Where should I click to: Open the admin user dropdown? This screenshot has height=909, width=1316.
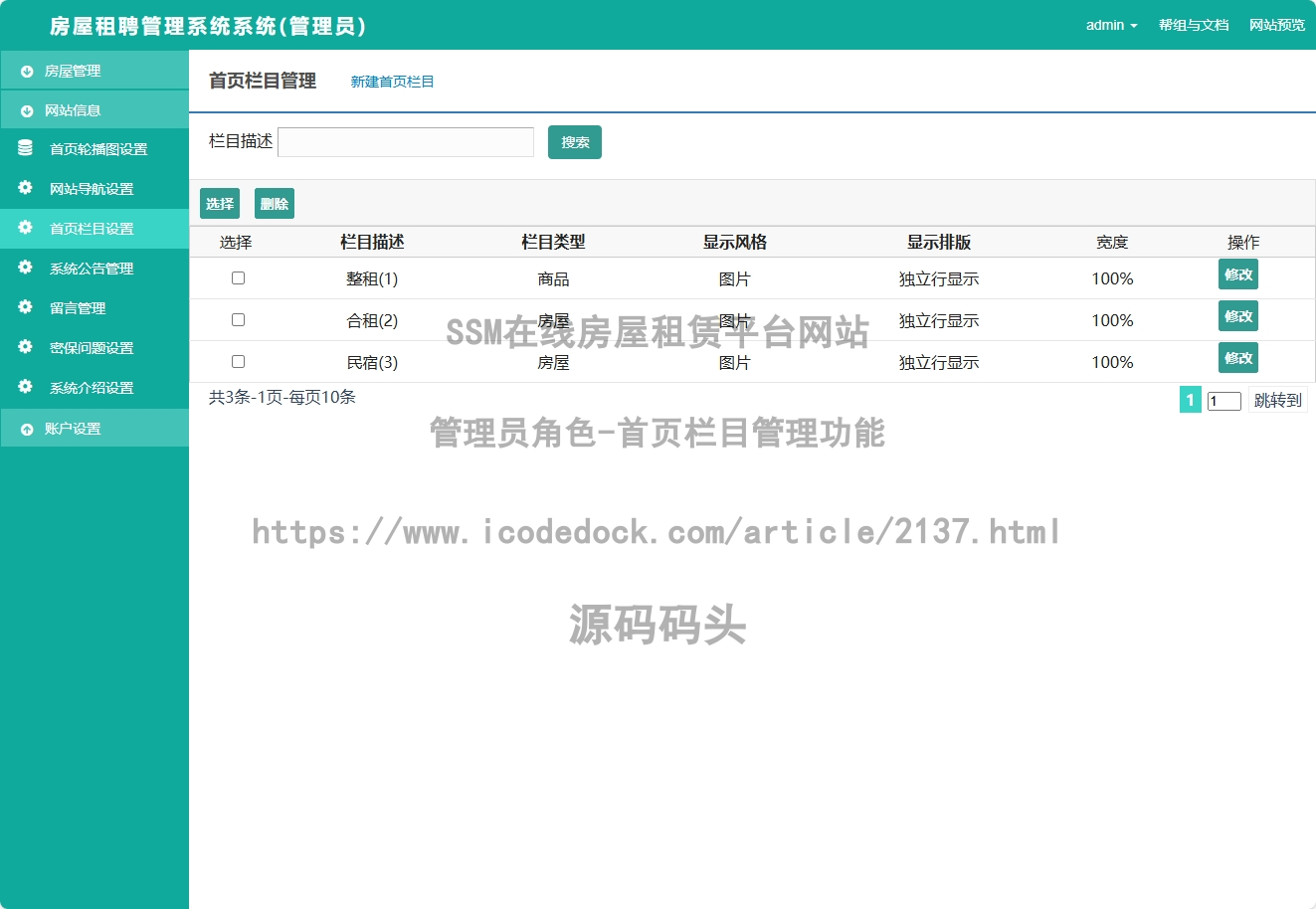click(x=1111, y=25)
